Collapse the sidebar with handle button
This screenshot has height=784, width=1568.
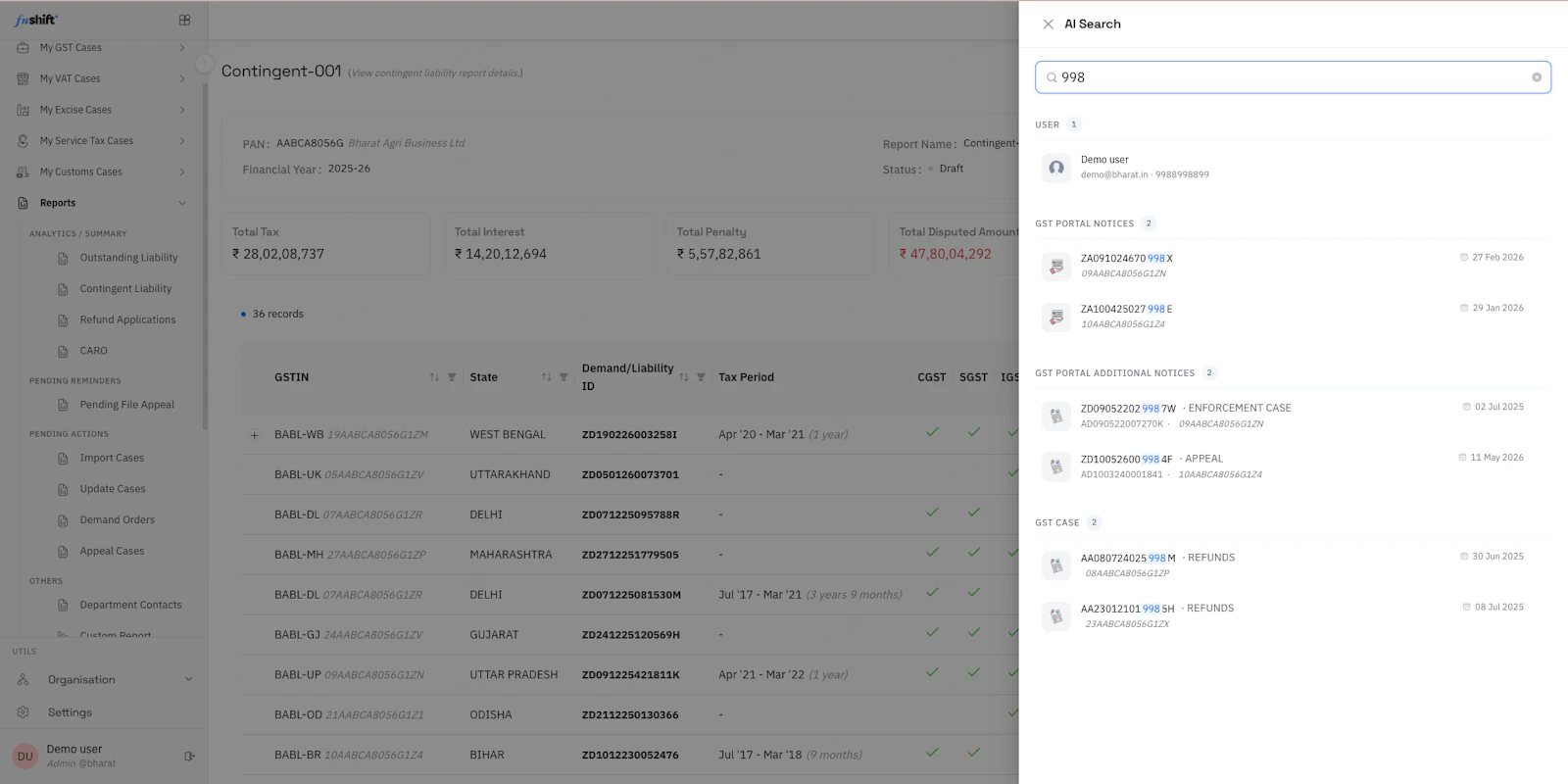205,64
